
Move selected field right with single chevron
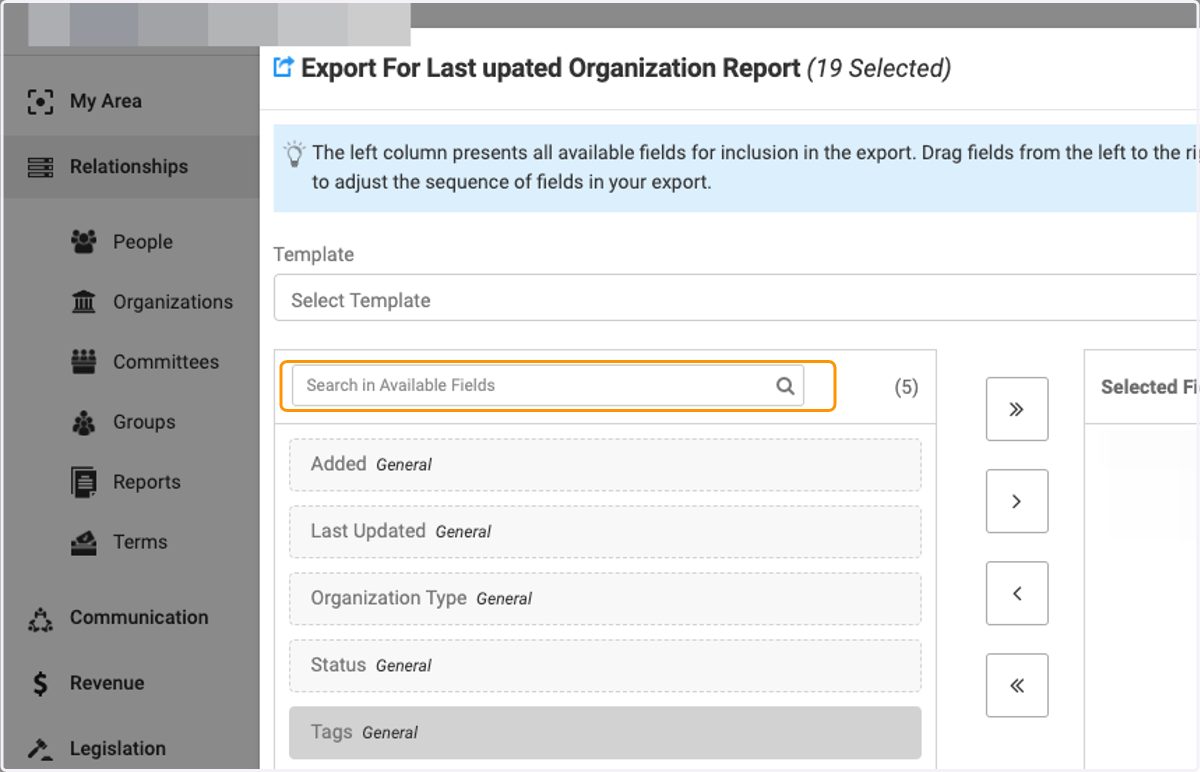(x=1017, y=501)
